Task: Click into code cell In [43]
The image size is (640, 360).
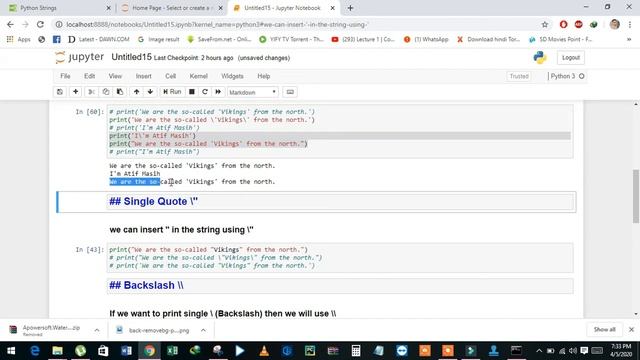Action: tap(340, 258)
